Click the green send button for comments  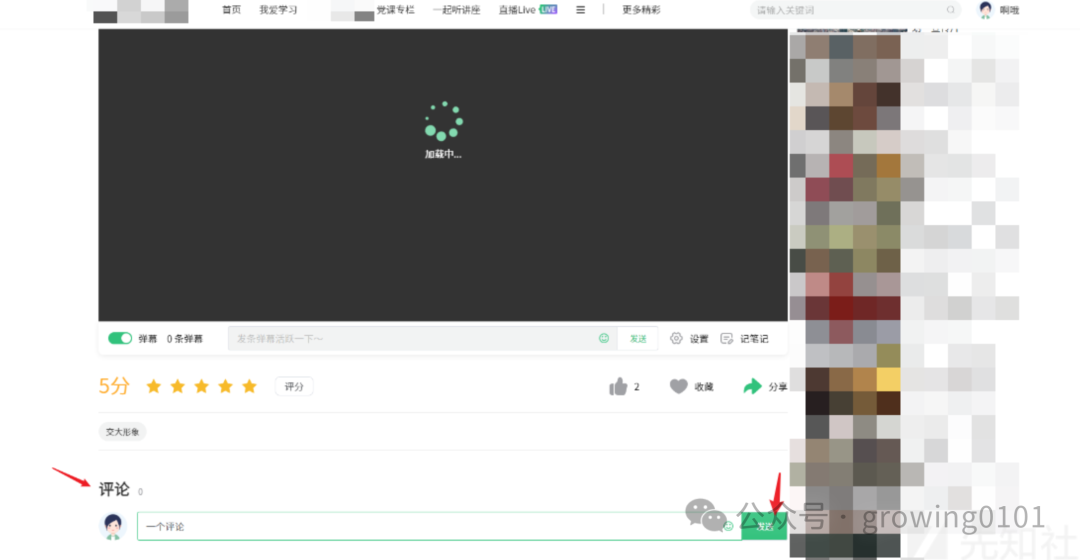click(764, 526)
